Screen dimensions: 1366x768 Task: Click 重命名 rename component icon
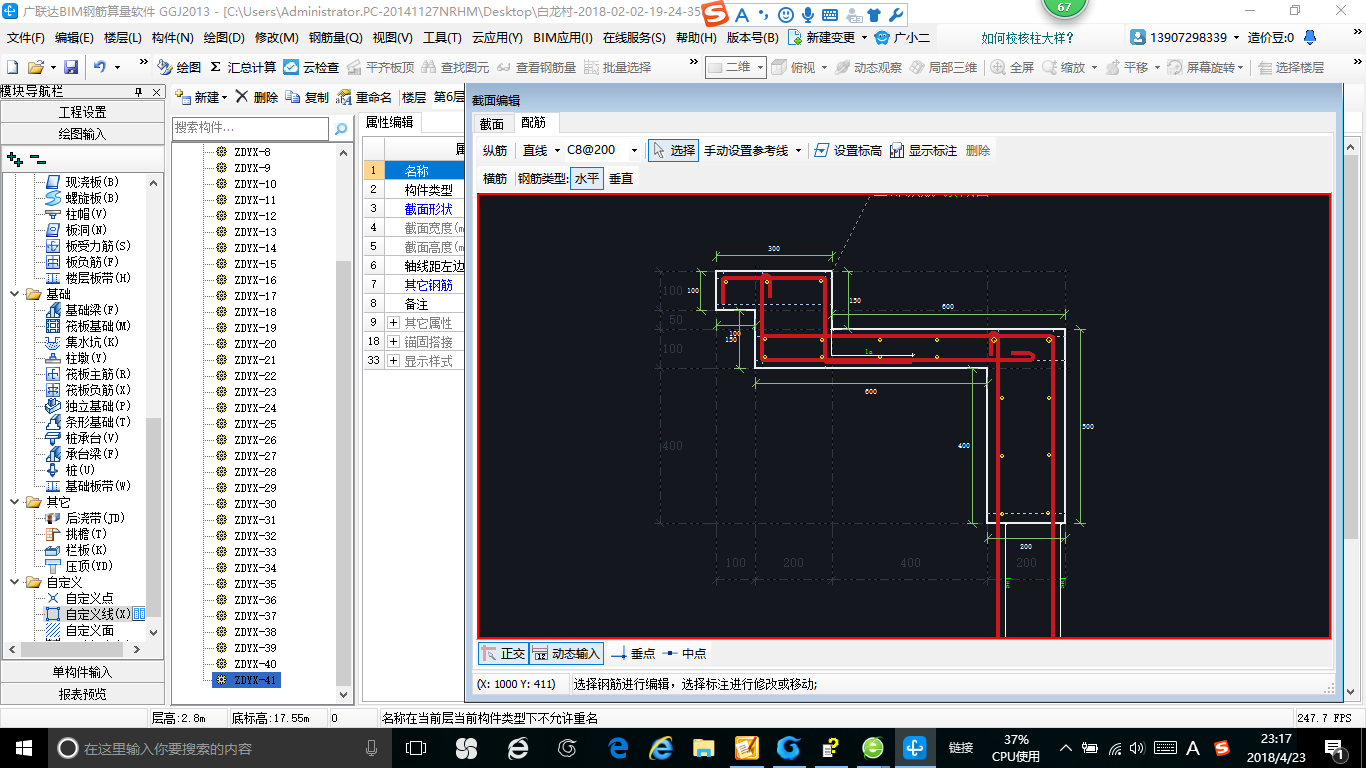tap(364, 97)
